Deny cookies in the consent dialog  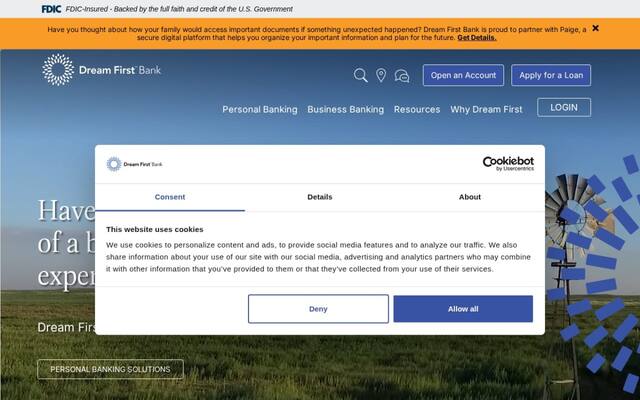point(318,309)
